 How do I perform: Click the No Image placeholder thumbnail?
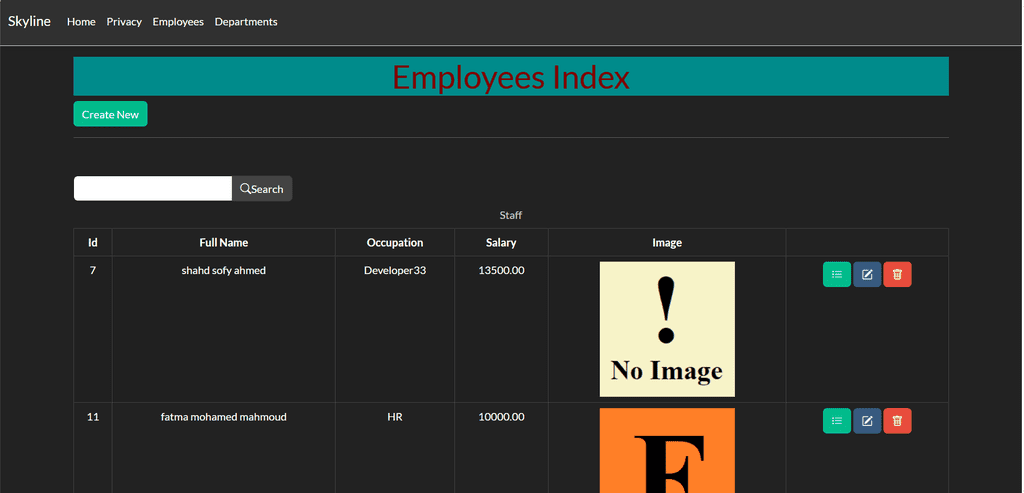667,329
